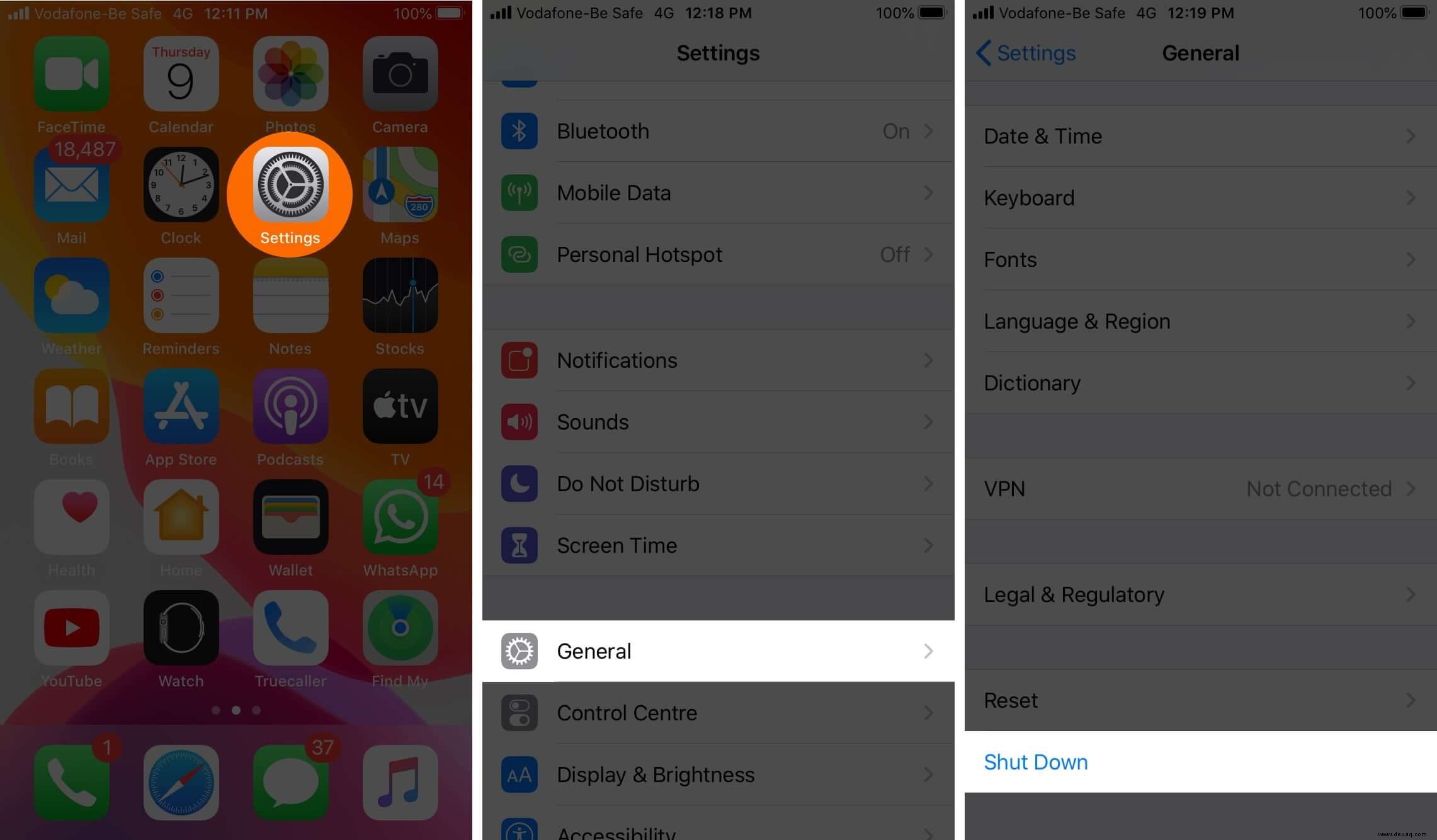Toggle Bluetooth On setting
Screen dimensions: 1437x840
897,130
